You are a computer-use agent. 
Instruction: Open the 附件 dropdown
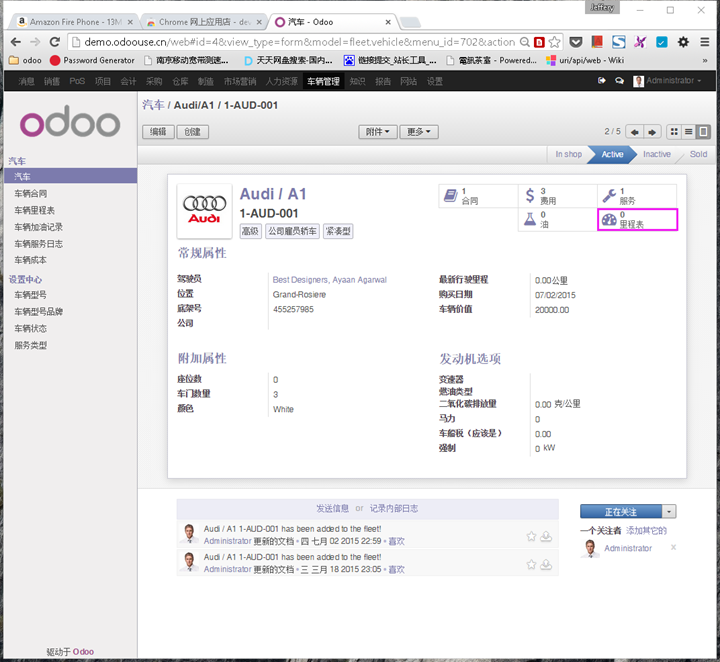[x=377, y=132]
